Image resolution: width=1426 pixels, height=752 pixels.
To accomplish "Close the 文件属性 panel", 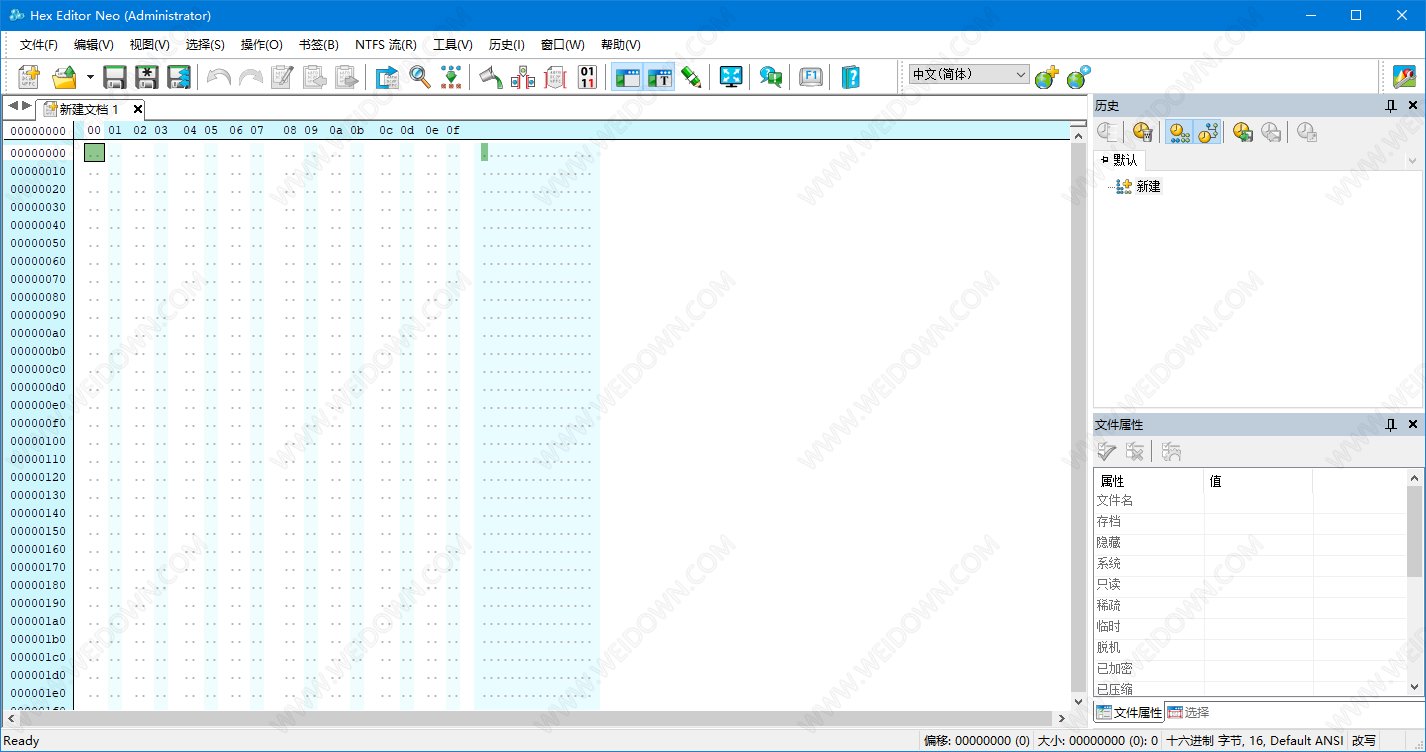I will point(1413,425).
